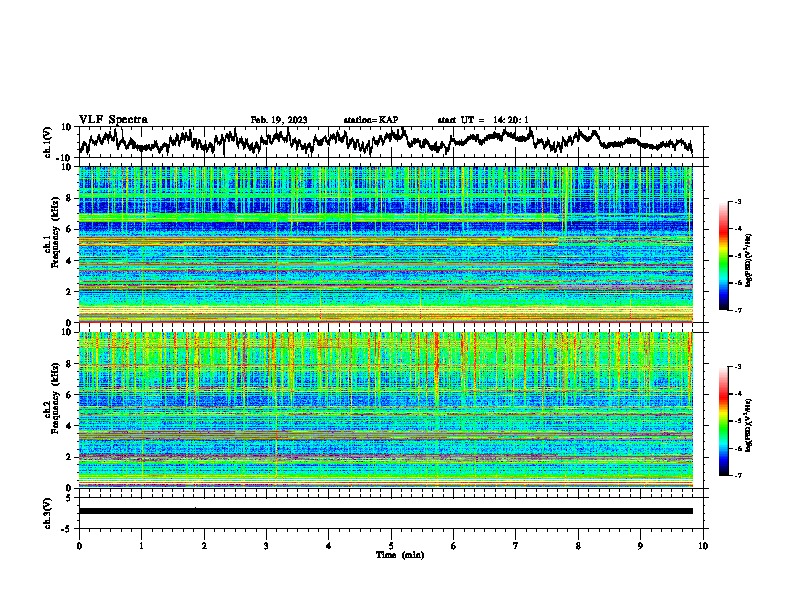This screenshot has width=792, height=612.
Task: Click the ch.1 voltage waveform trace panel
Action: pyautogui.click(x=393, y=142)
